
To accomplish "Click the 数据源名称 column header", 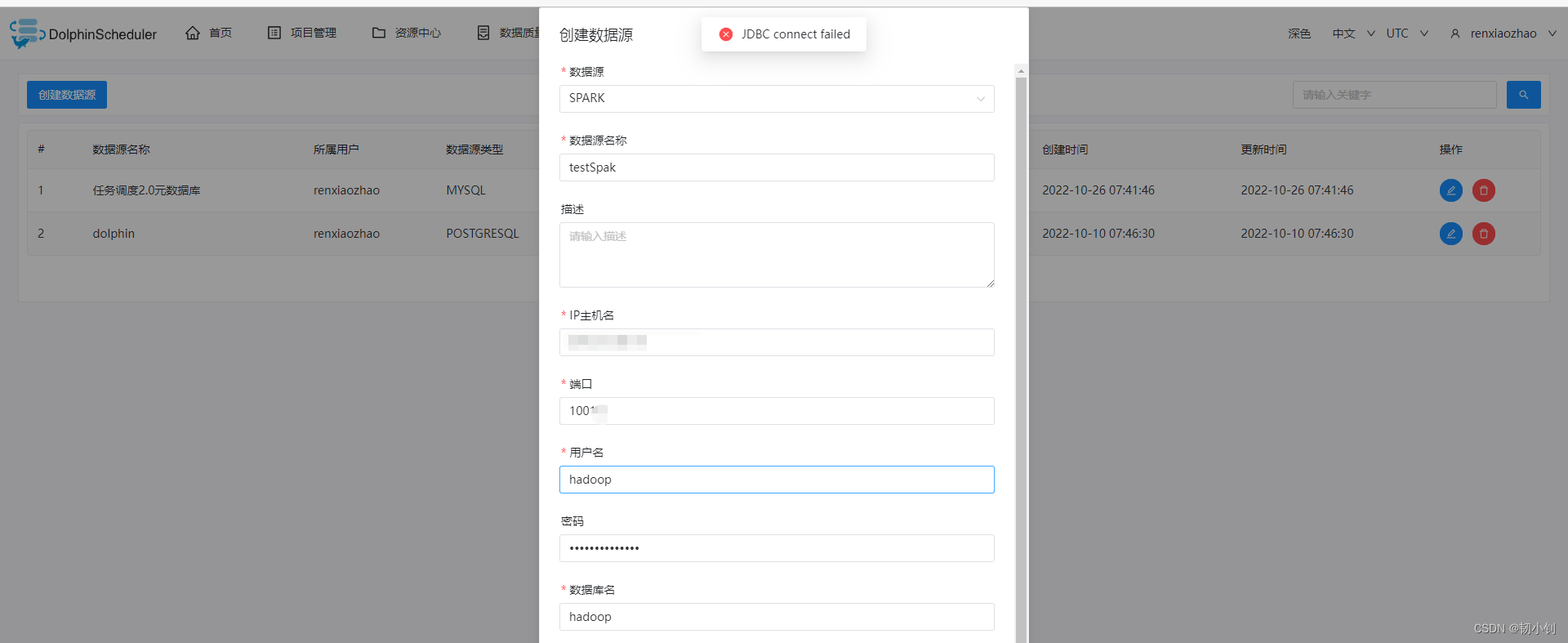I will pyautogui.click(x=121, y=150).
